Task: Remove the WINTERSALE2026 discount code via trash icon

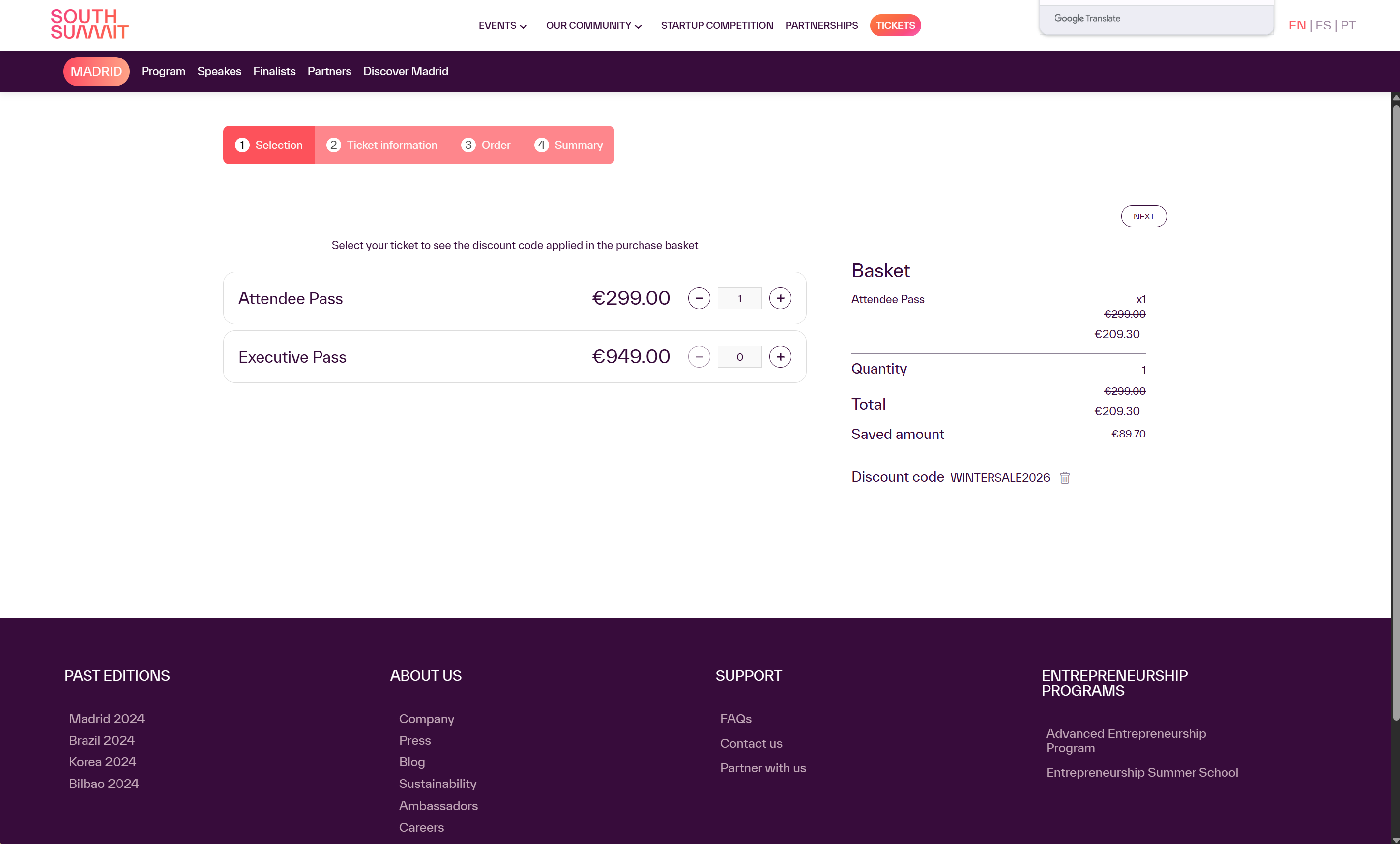Action: pos(1064,478)
